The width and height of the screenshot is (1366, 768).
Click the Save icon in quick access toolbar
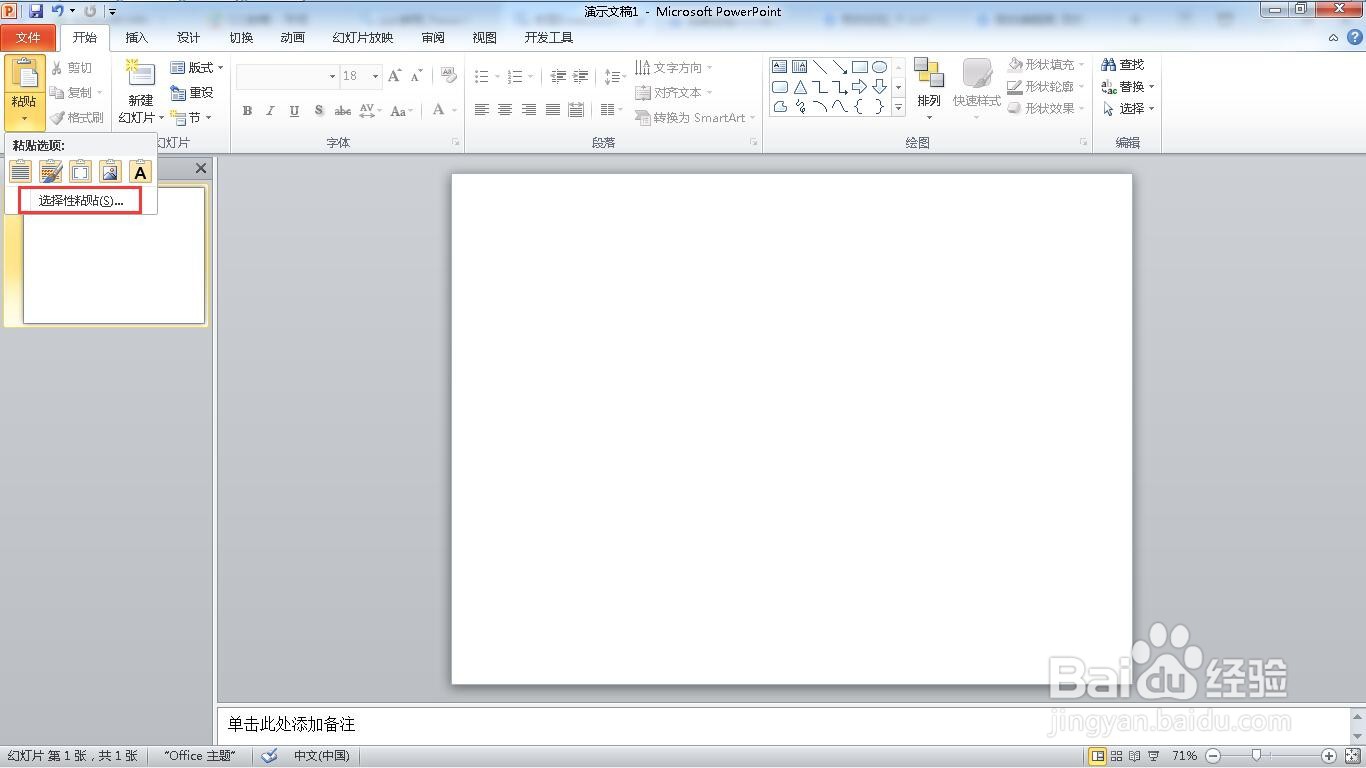36,11
